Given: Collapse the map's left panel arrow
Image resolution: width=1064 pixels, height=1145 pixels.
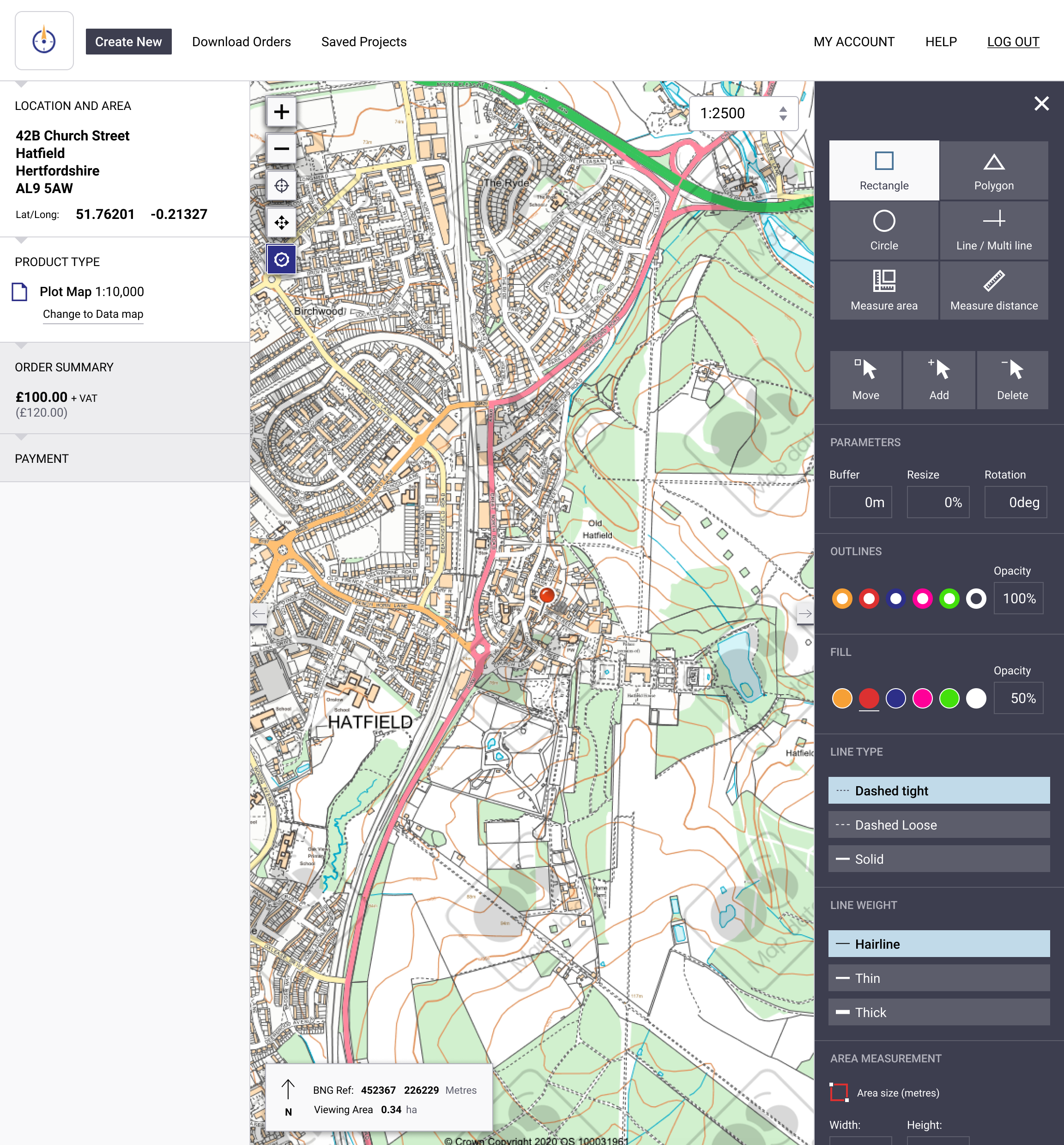Looking at the screenshot, I should [259, 613].
